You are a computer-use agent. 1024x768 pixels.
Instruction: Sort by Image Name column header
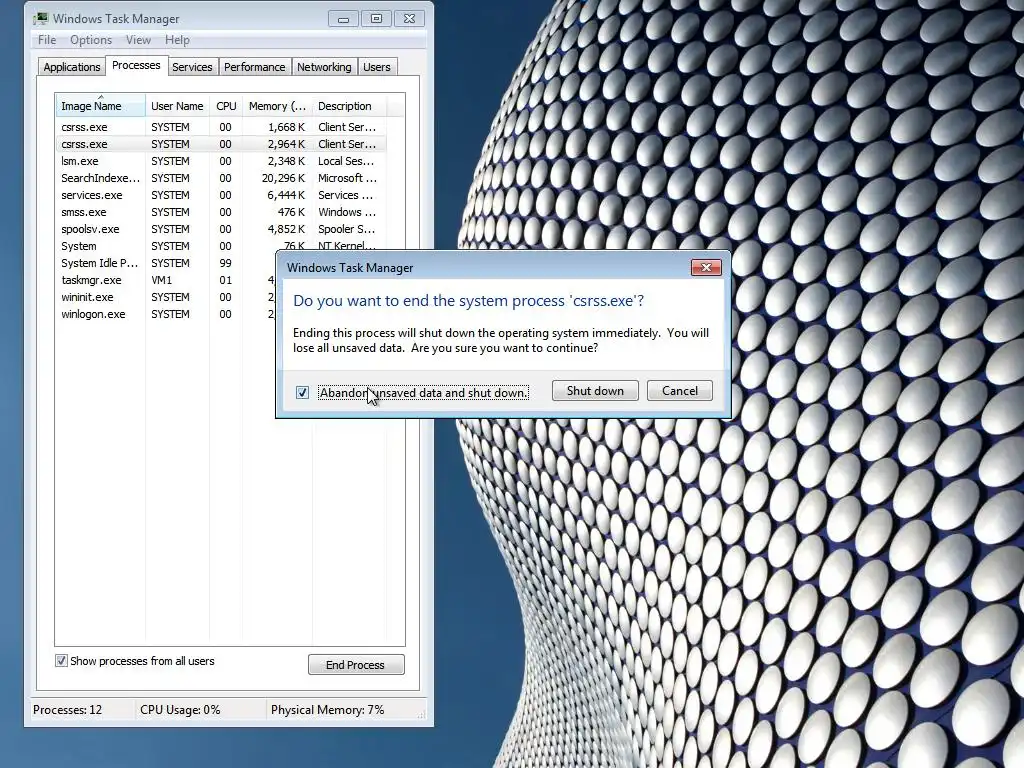tap(101, 106)
